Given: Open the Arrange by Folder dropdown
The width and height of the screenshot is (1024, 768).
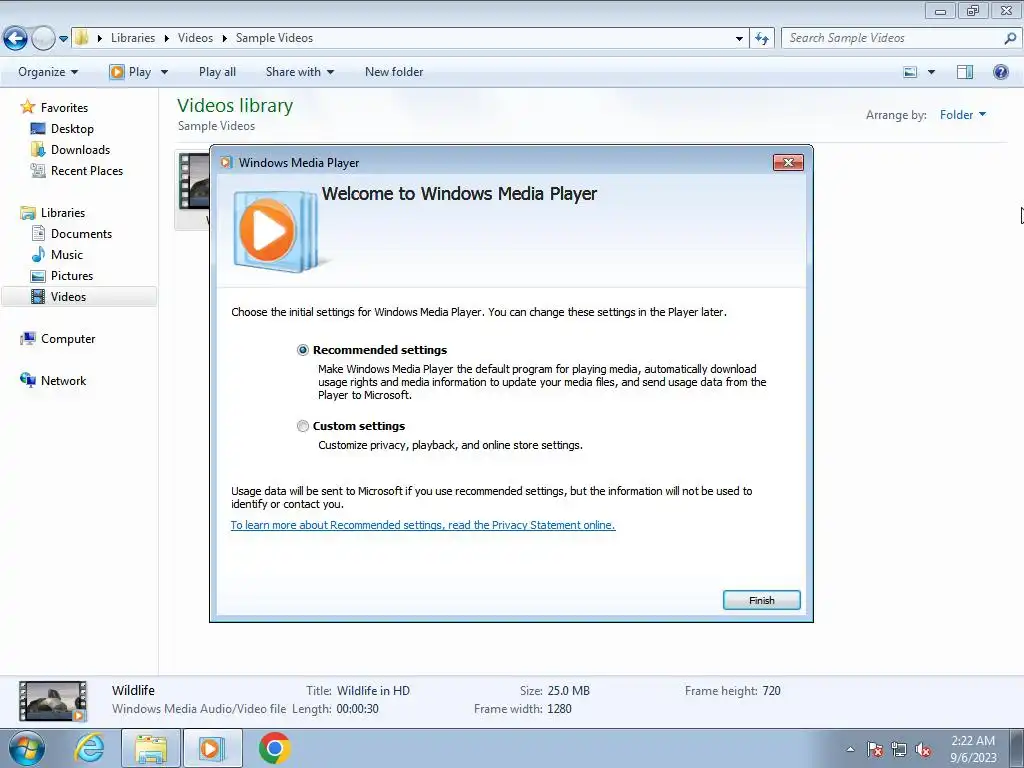Looking at the screenshot, I should tap(963, 115).
